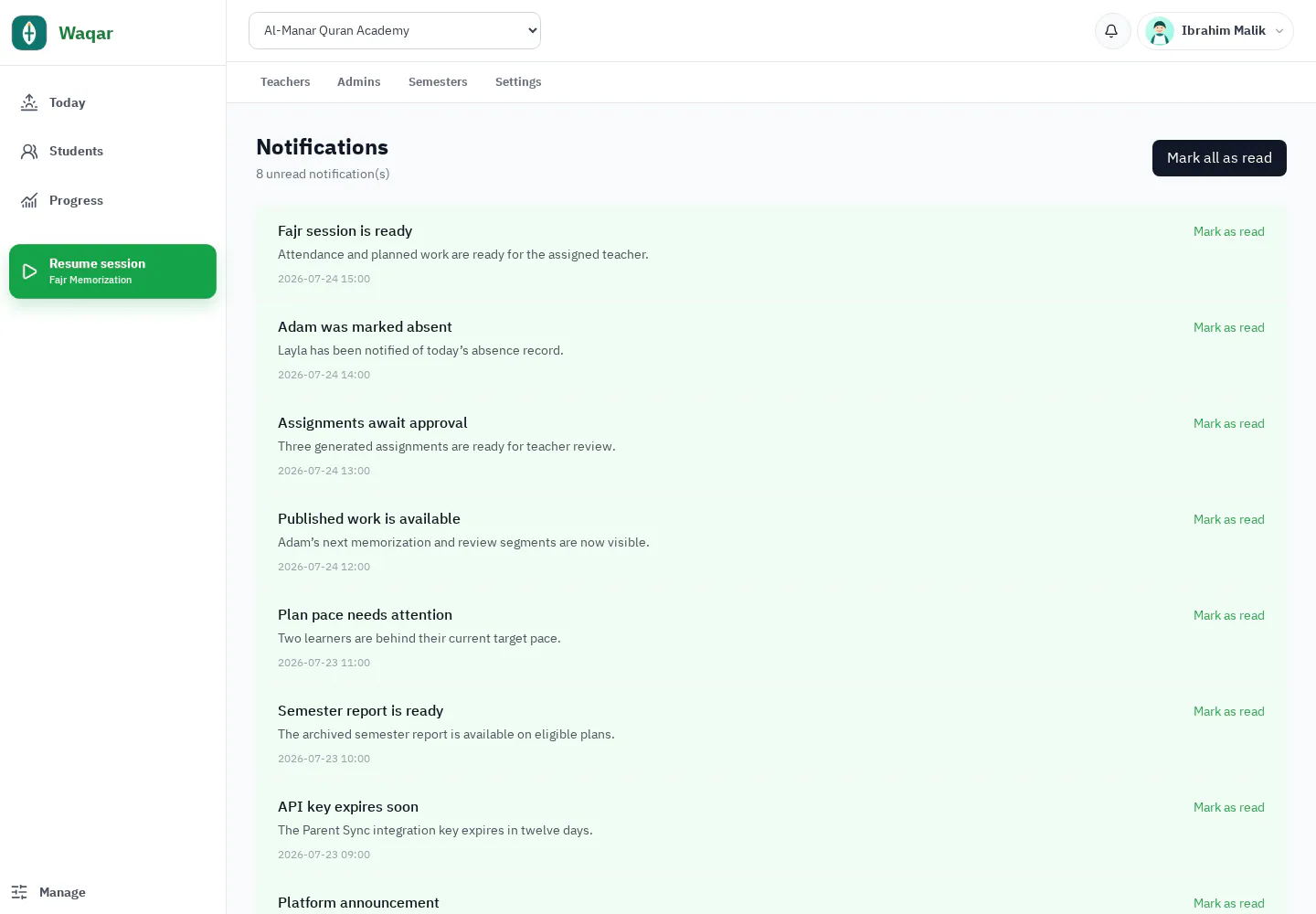Click the 'Published work is available' title
This screenshot has height=914, width=1316.
368,519
